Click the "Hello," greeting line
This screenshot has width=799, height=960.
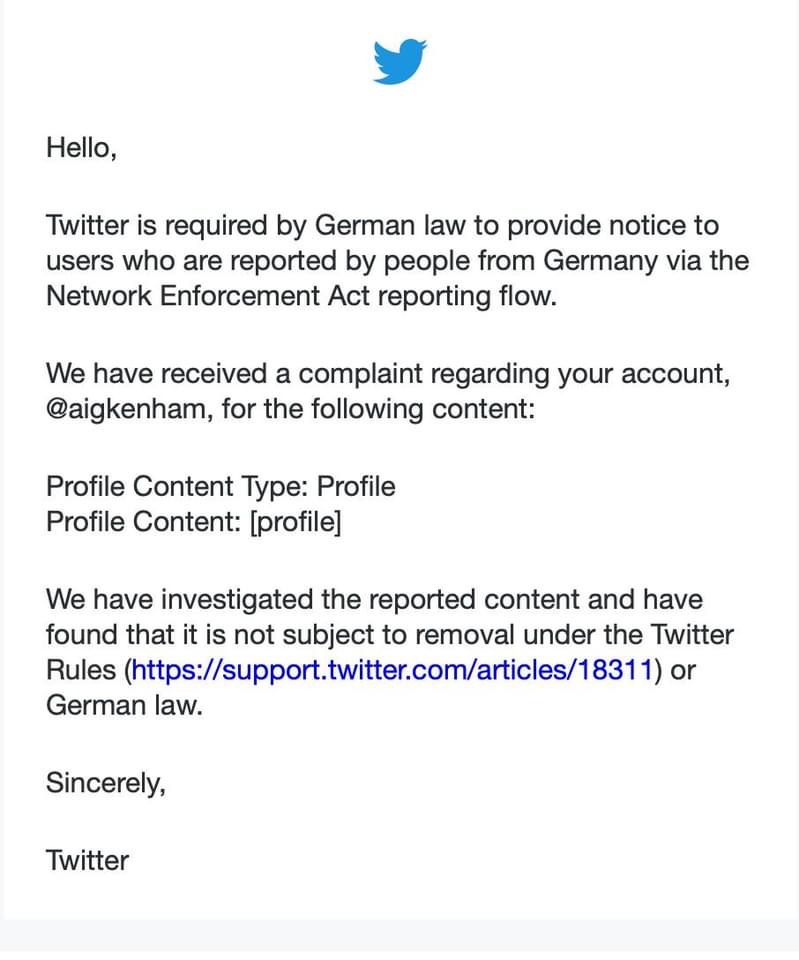(x=82, y=147)
